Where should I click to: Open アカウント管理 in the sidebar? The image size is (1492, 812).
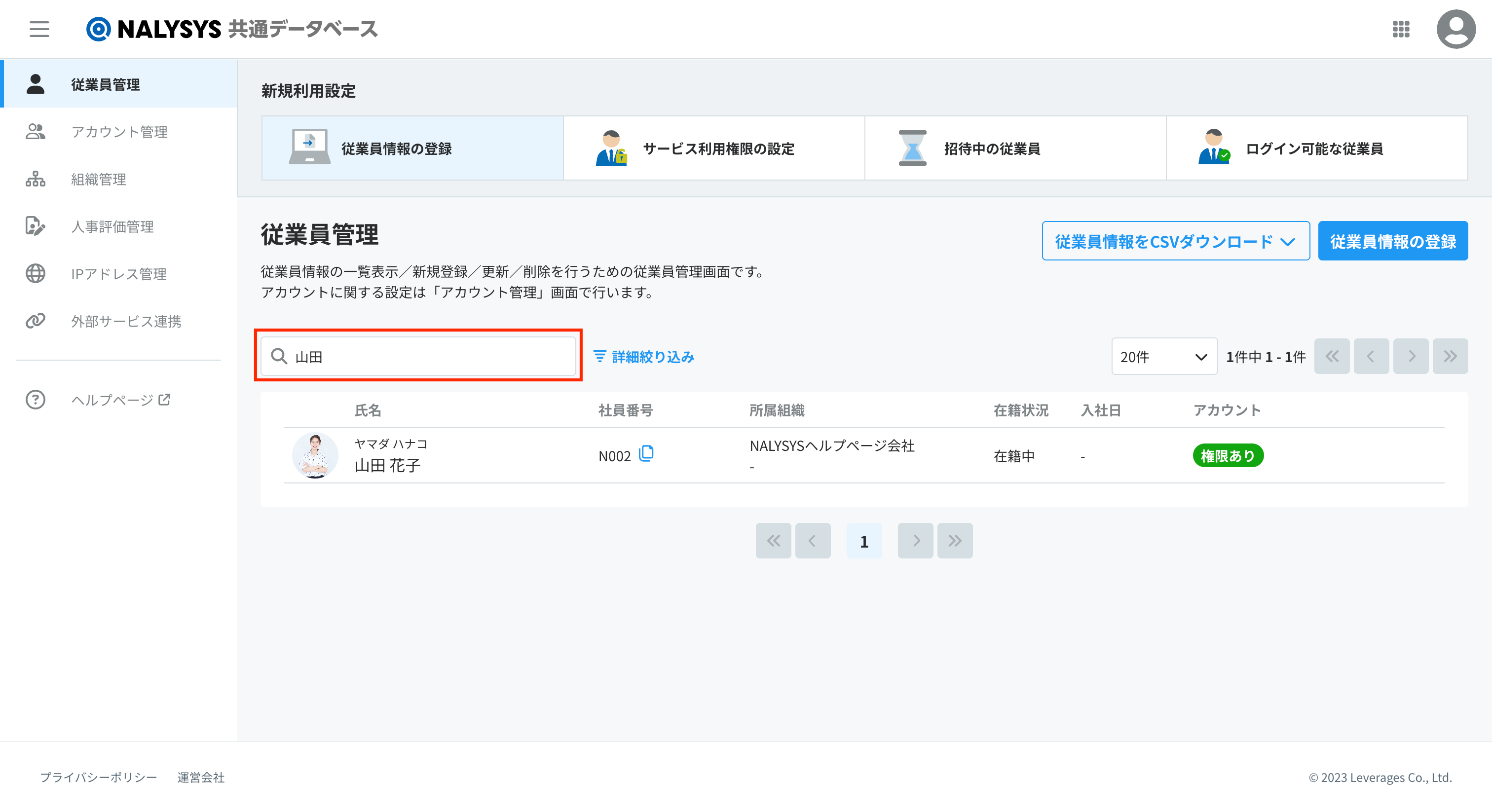tap(119, 132)
